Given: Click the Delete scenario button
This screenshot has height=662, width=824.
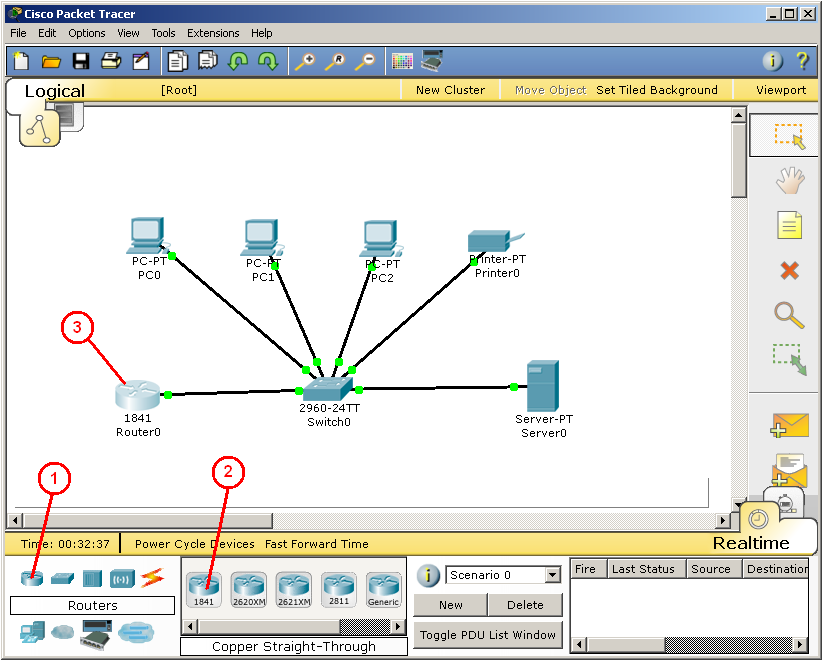Looking at the screenshot, I should [x=525, y=605].
